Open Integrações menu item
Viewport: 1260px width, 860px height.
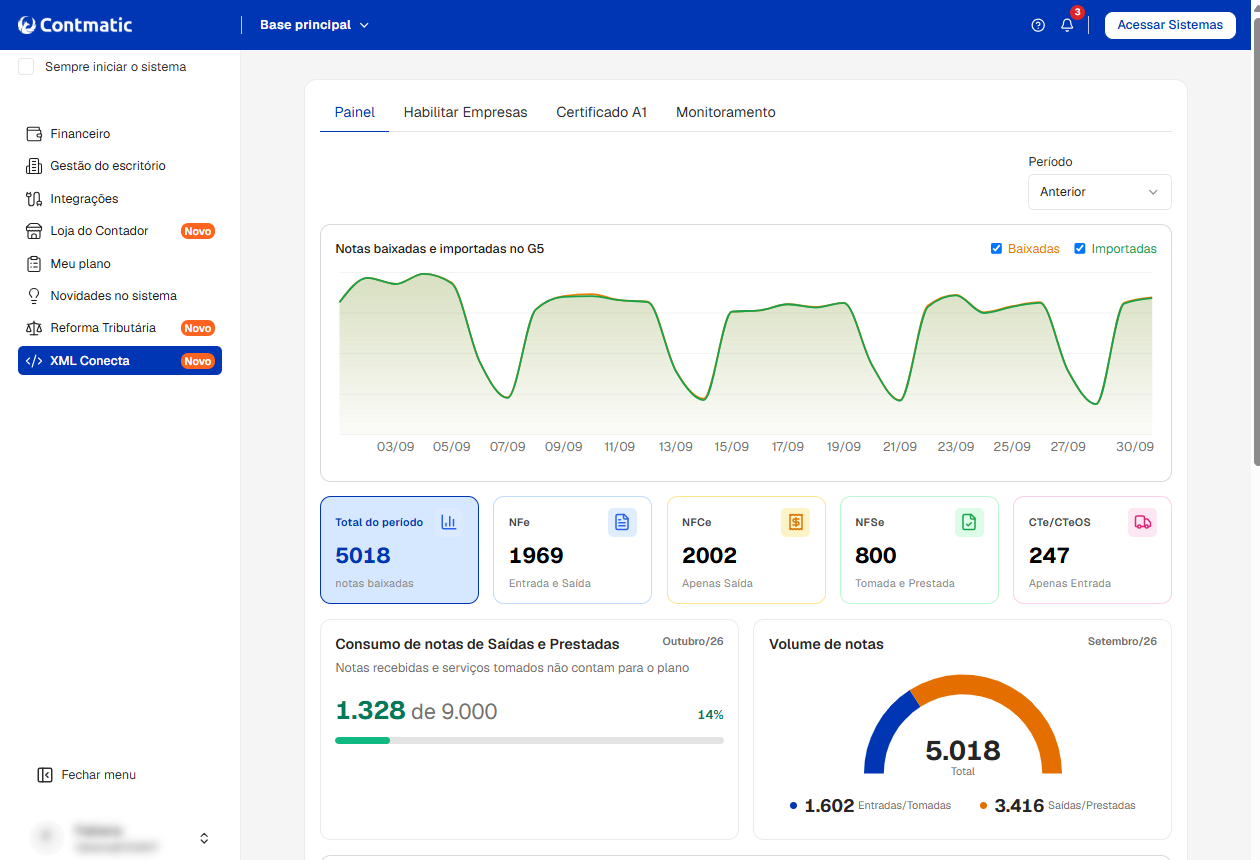[x=120, y=199]
